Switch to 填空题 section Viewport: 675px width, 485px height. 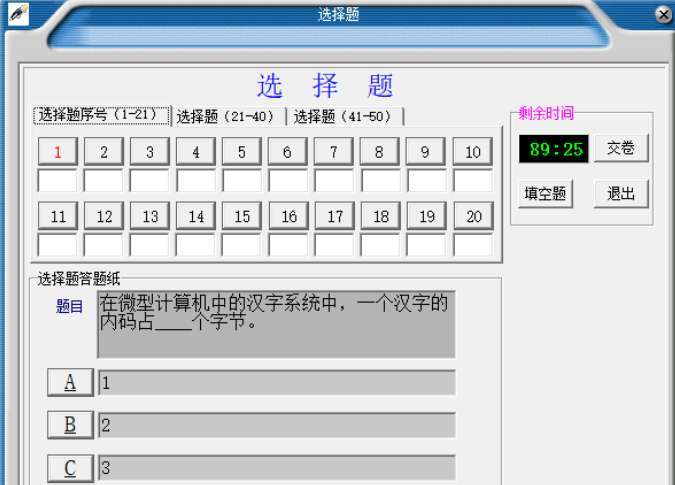(x=545, y=193)
